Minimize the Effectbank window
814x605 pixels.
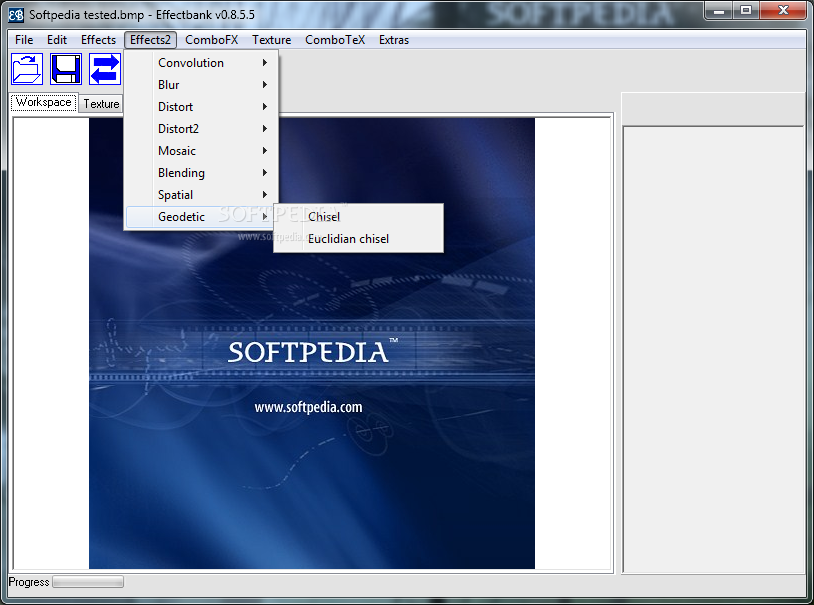(x=718, y=10)
